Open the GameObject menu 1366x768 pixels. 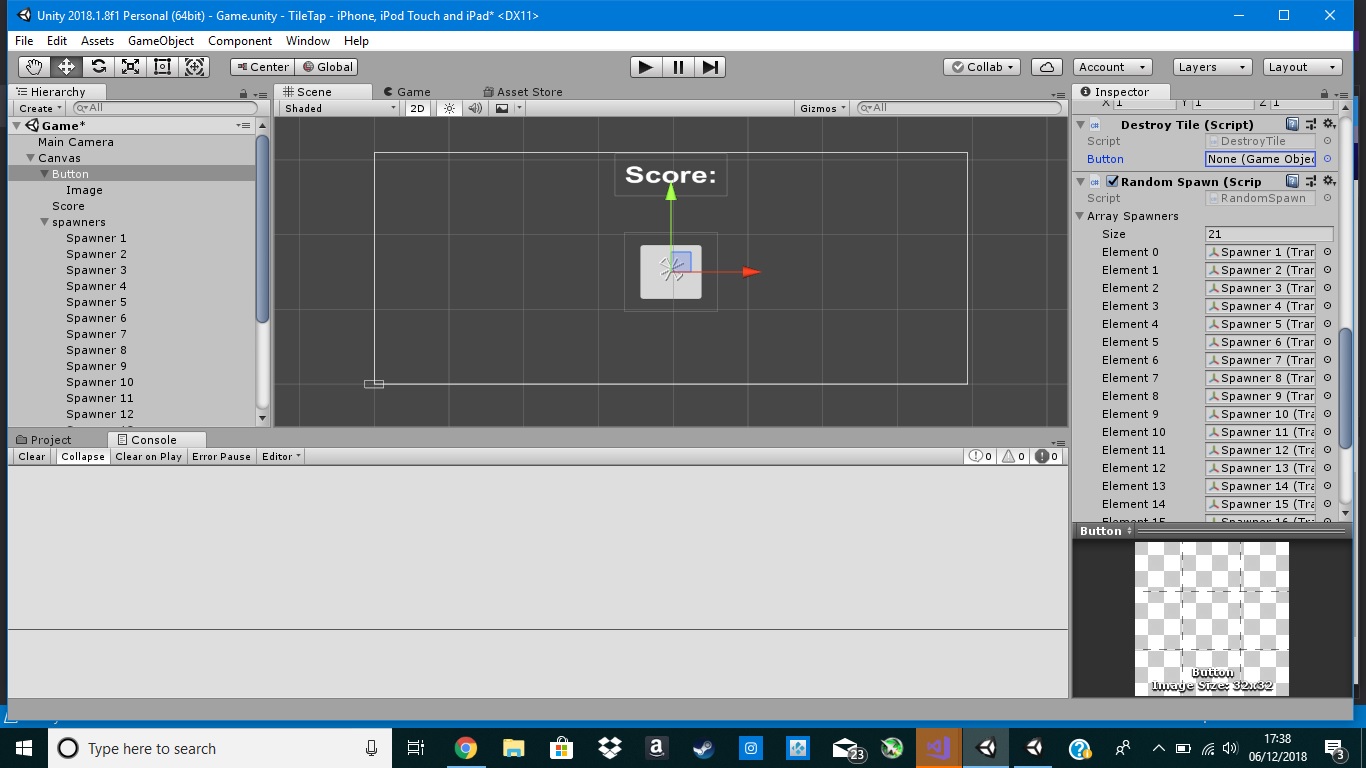coord(161,41)
